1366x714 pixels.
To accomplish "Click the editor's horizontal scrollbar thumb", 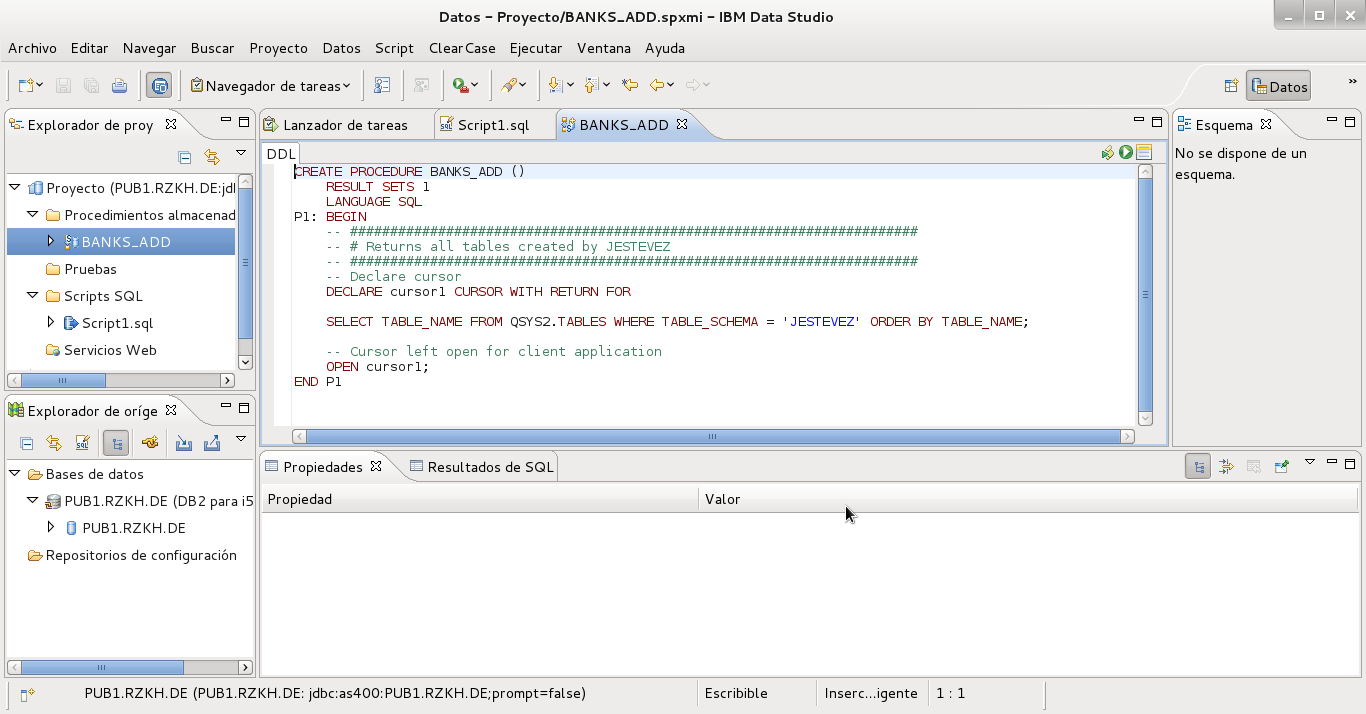I will tap(712, 436).
